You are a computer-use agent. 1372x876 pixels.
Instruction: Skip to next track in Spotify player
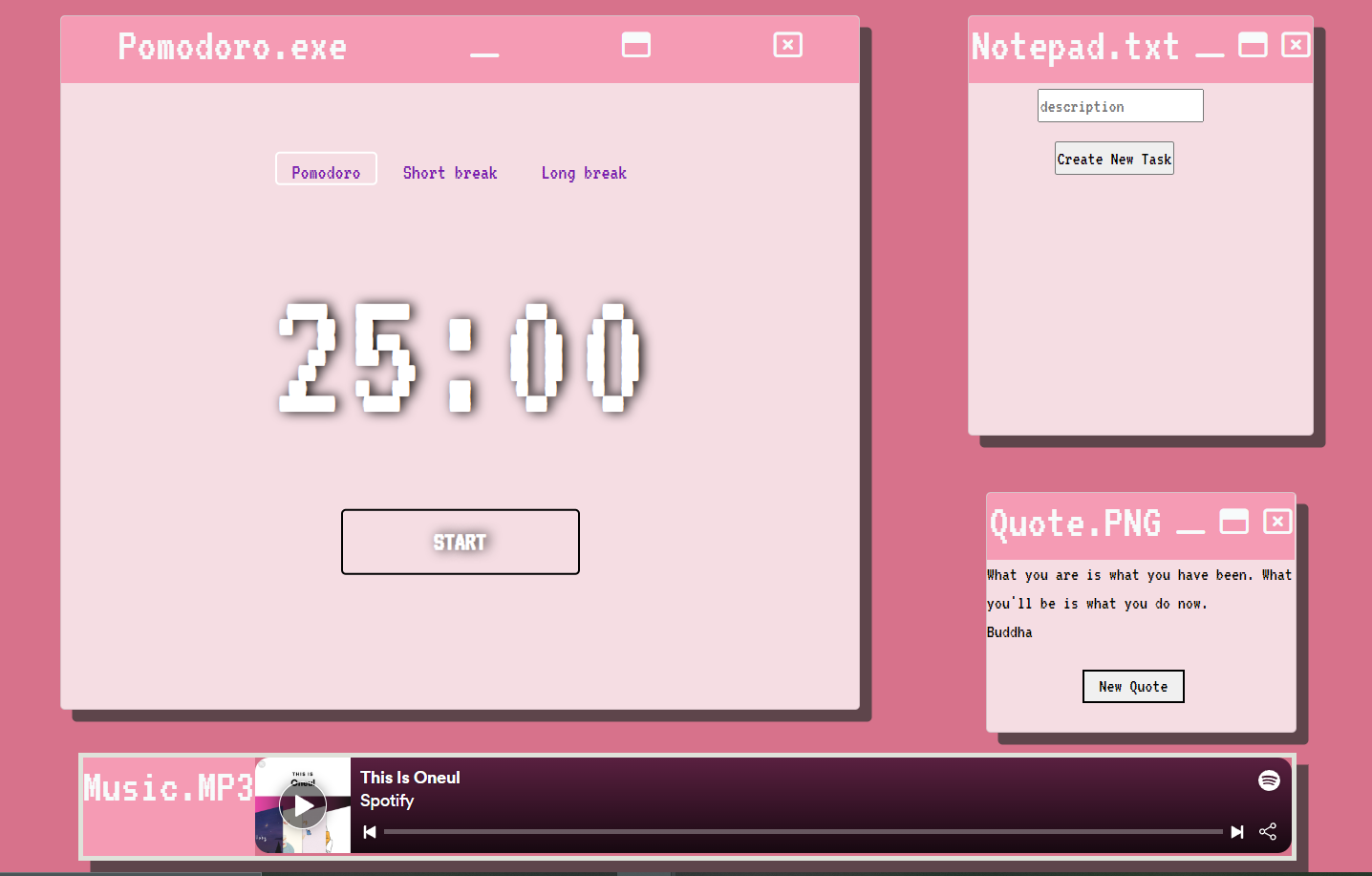(x=1237, y=832)
